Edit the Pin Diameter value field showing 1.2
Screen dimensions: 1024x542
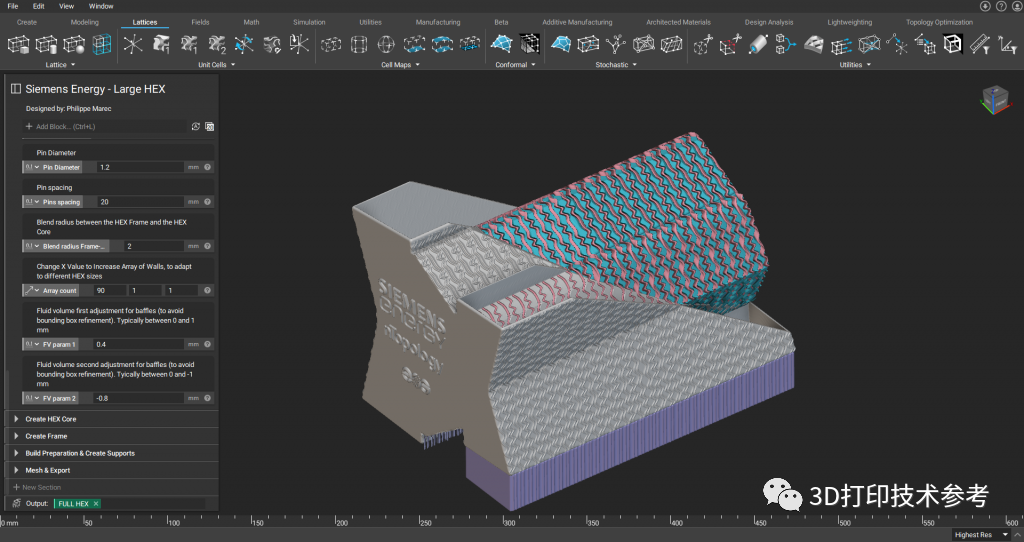point(140,167)
